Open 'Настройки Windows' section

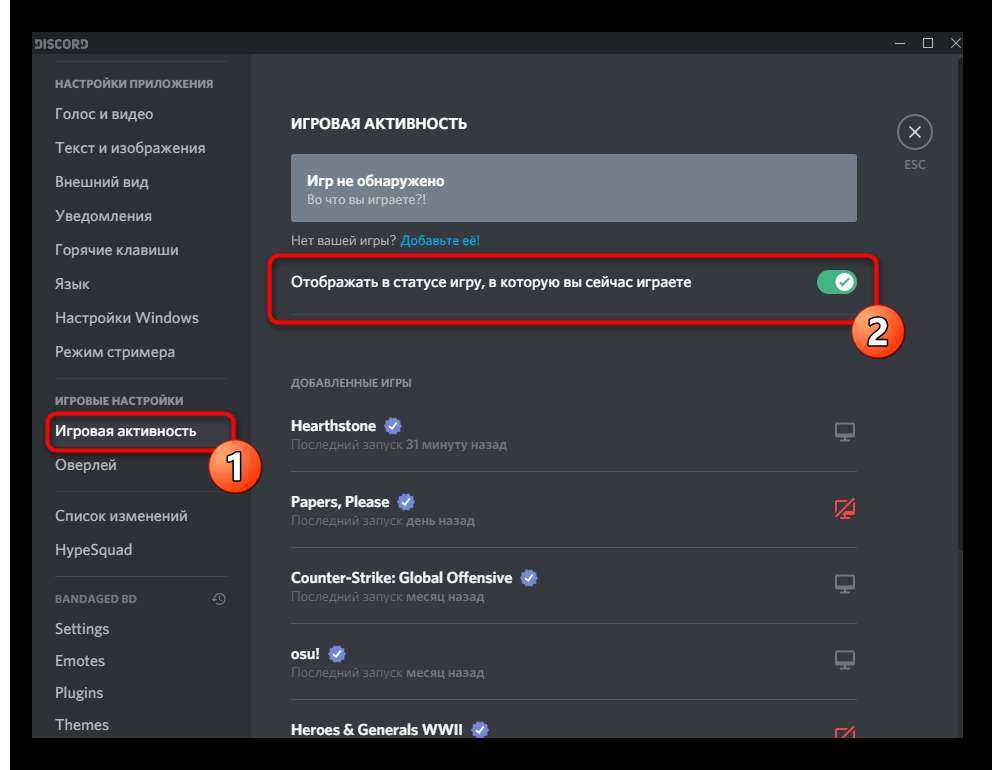point(127,317)
